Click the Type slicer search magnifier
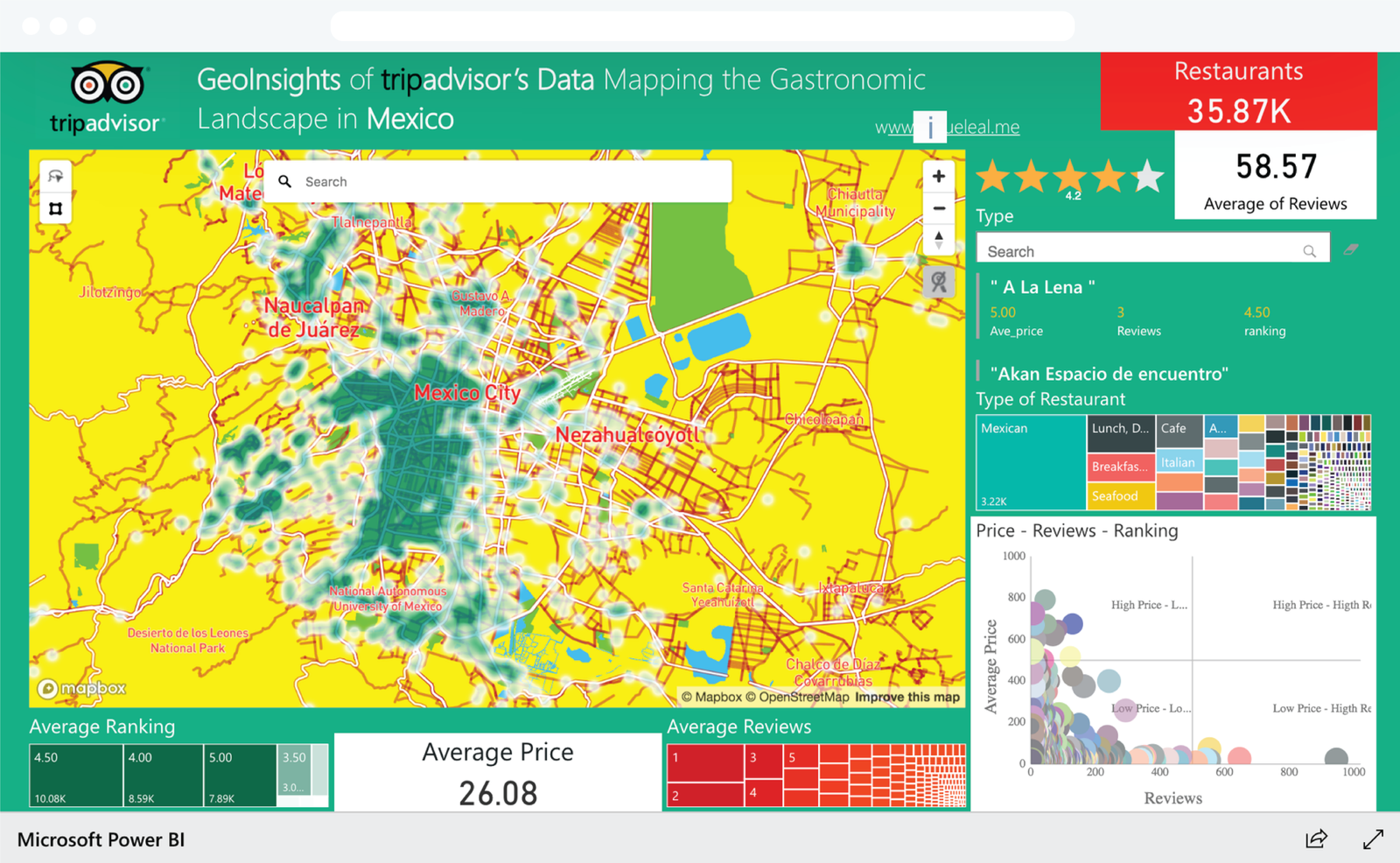The height and width of the screenshot is (863, 1400). pyautogui.click(x=1309, y=251)
